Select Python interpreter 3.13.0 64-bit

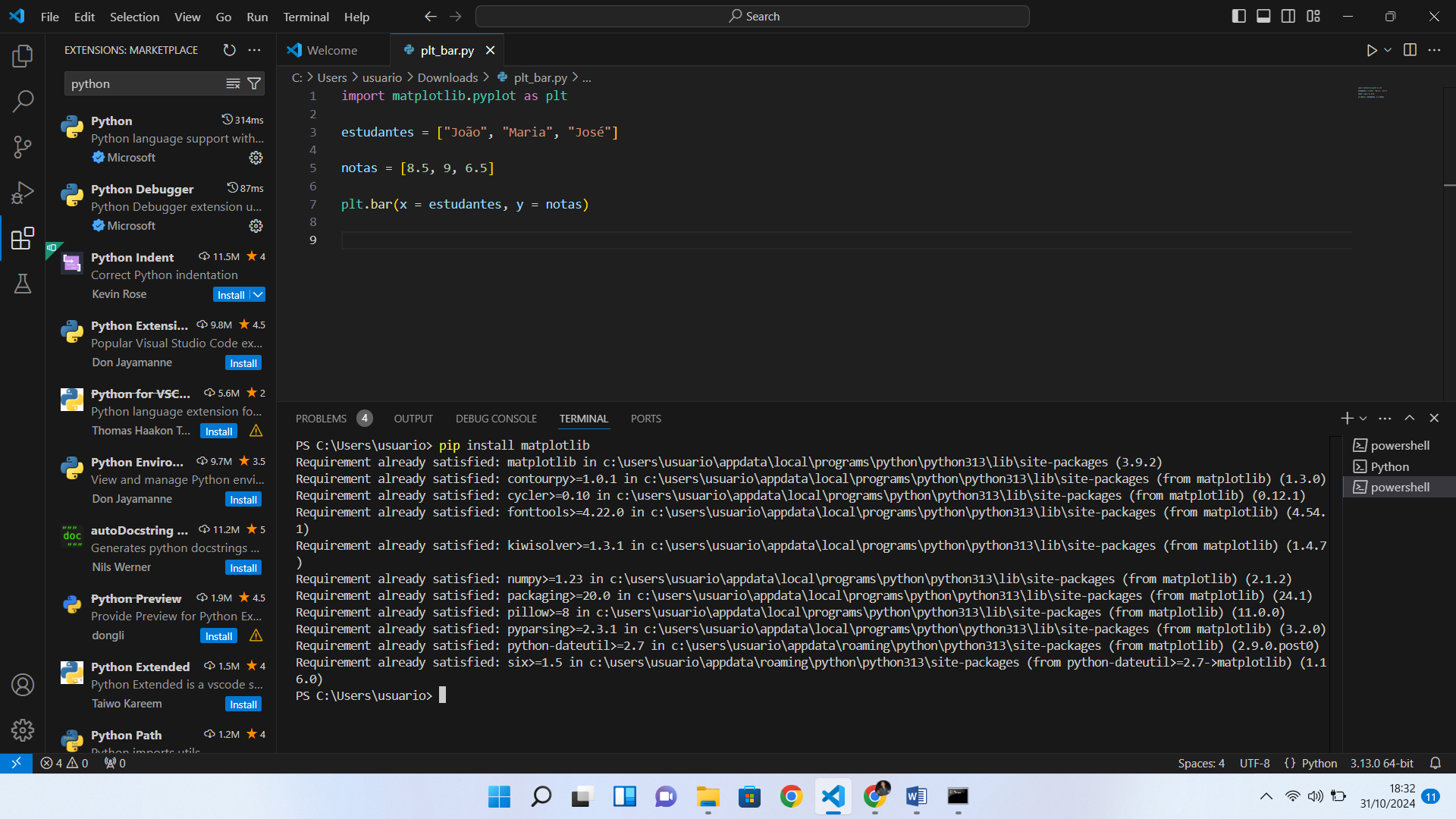tap(1382, 763)
